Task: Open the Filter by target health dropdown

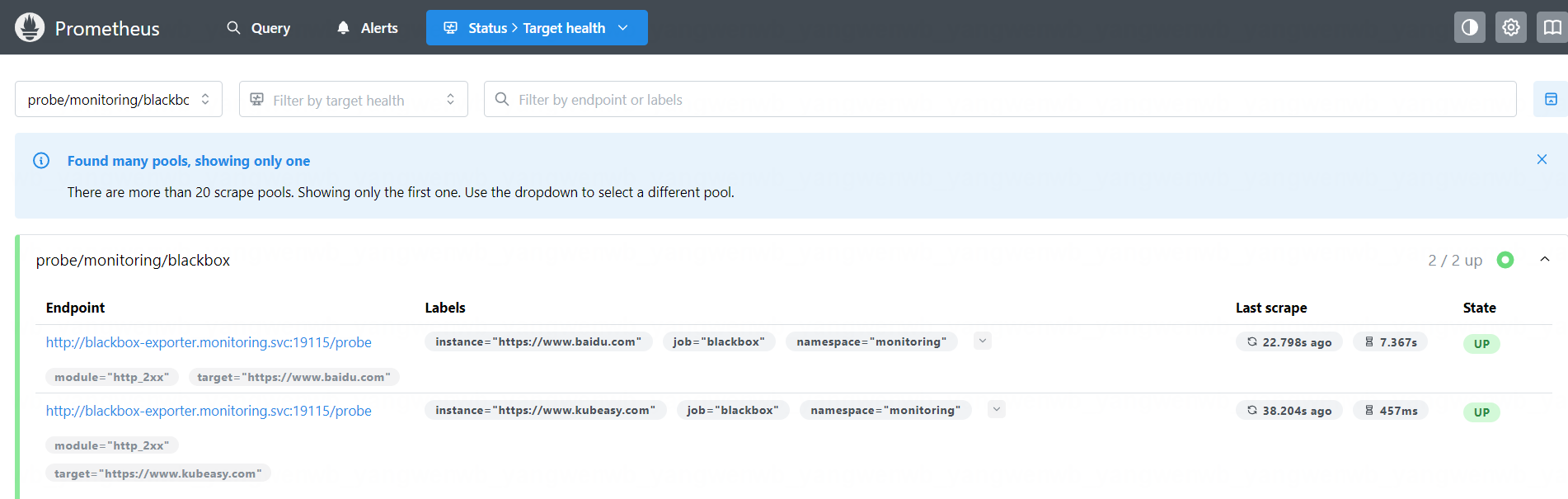Action: [353, 100]
